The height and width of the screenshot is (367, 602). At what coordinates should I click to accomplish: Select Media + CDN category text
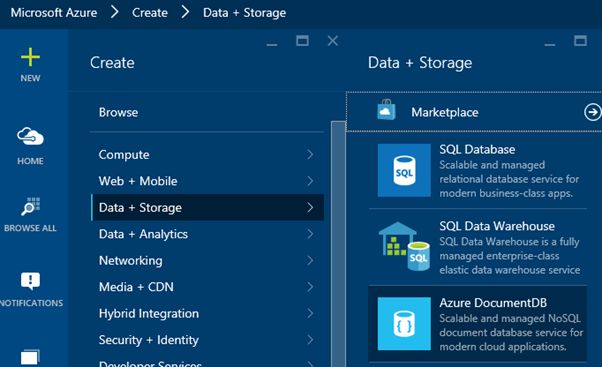[136, 287]
